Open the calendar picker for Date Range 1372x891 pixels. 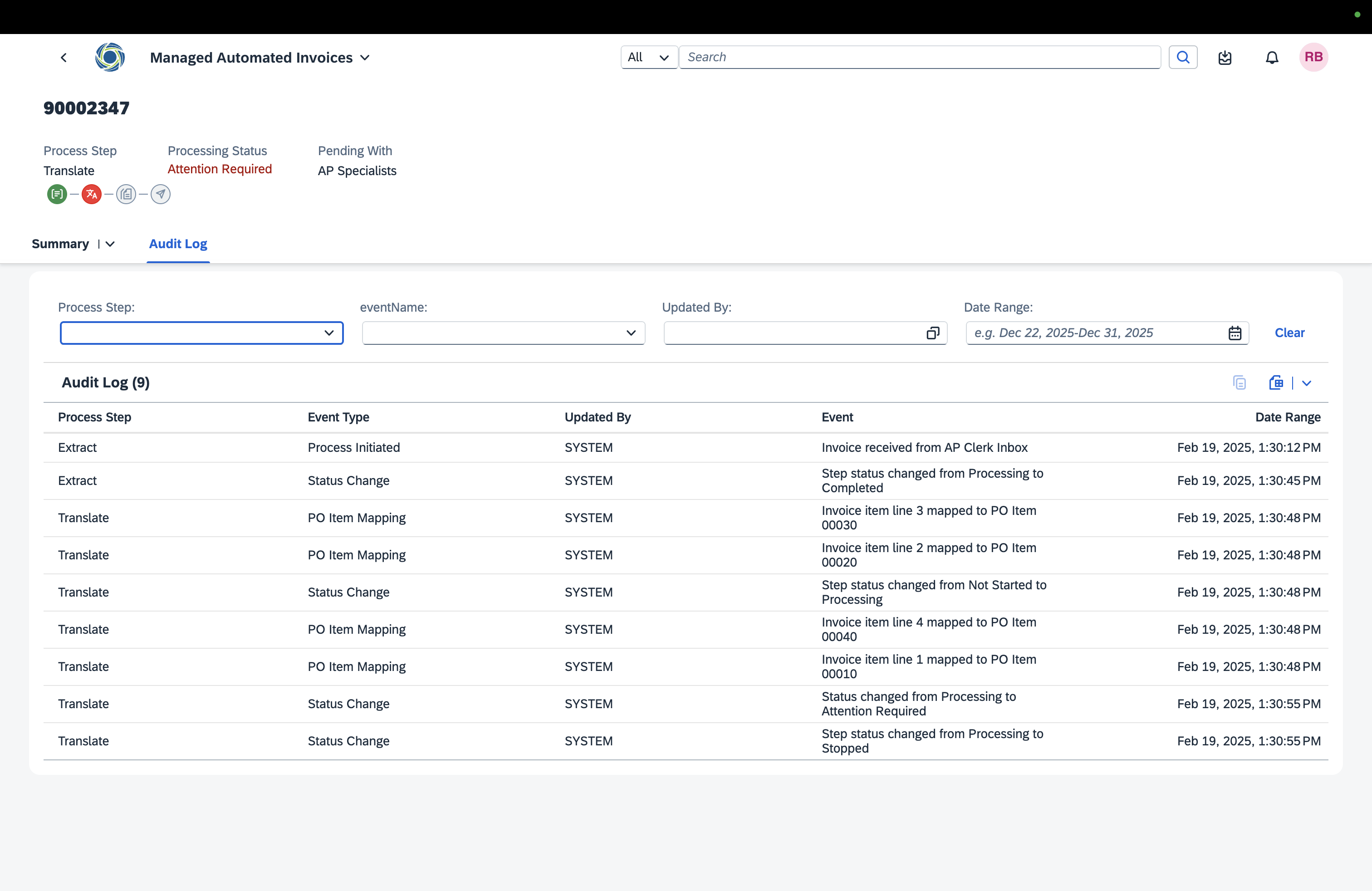(x=1235, y=333)
